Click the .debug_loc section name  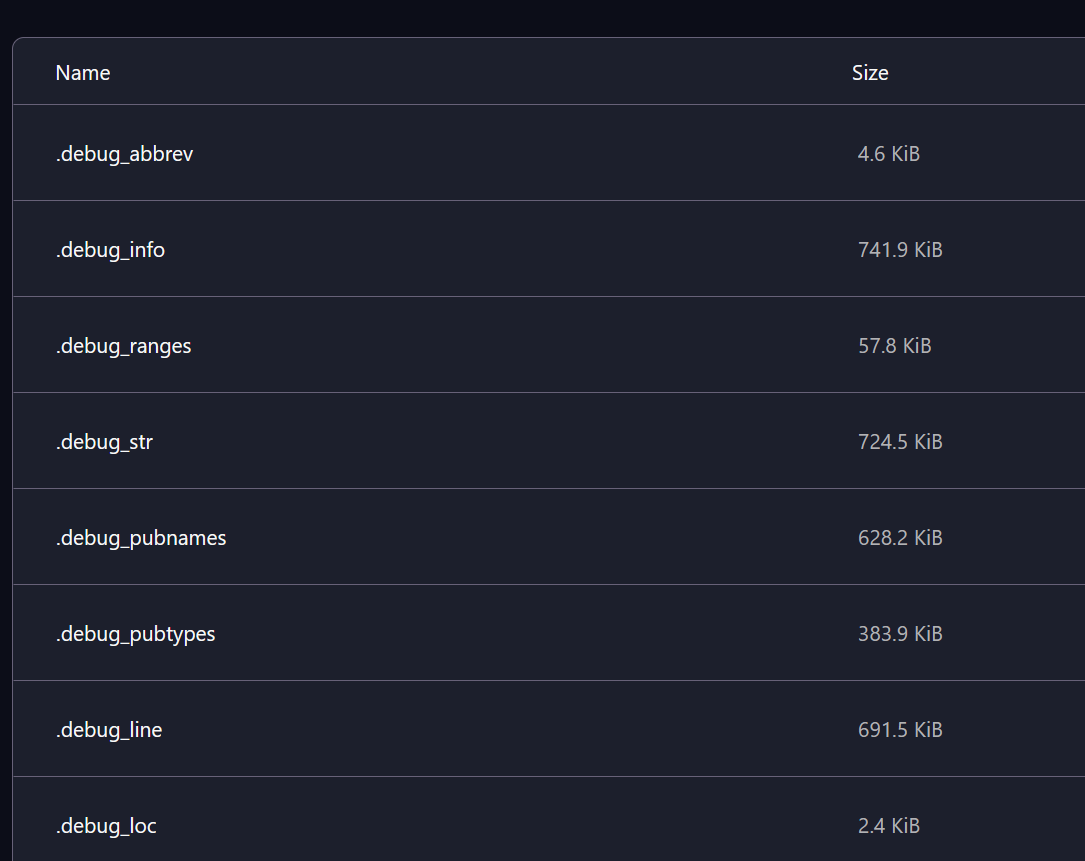point(106,826)
